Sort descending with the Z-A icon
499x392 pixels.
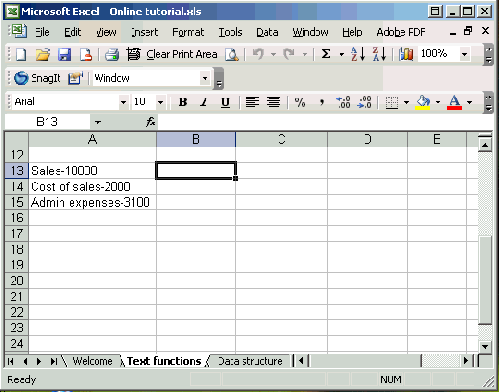pos(379,54)
